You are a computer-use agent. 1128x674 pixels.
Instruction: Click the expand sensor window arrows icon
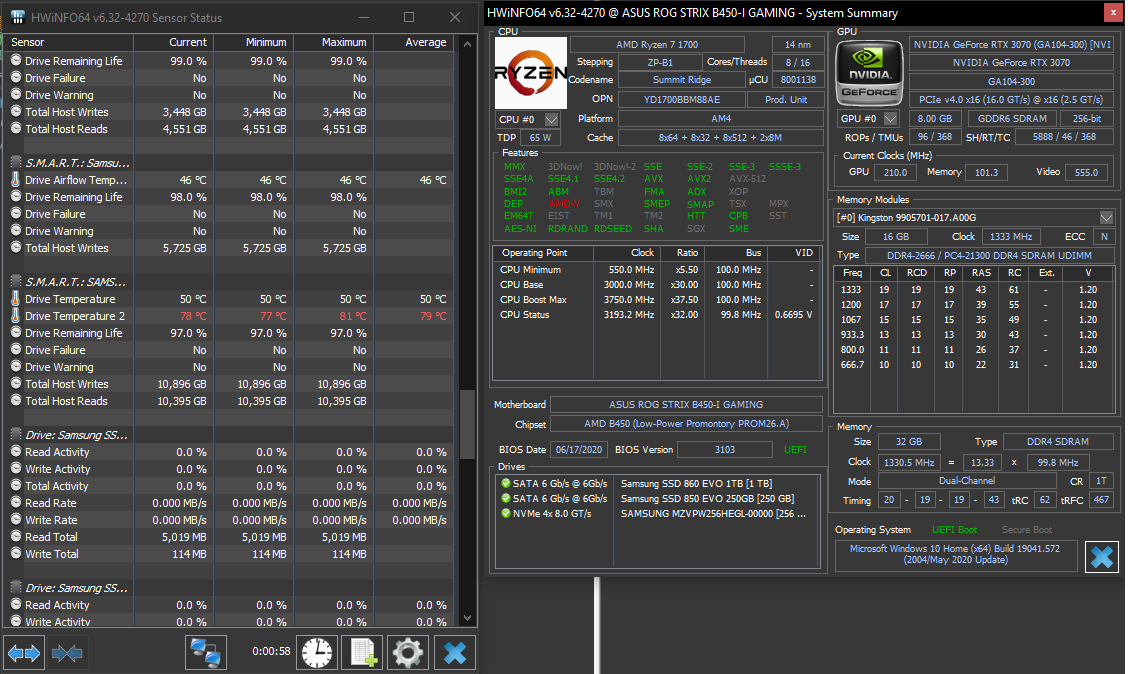click(x=24, y=652)
